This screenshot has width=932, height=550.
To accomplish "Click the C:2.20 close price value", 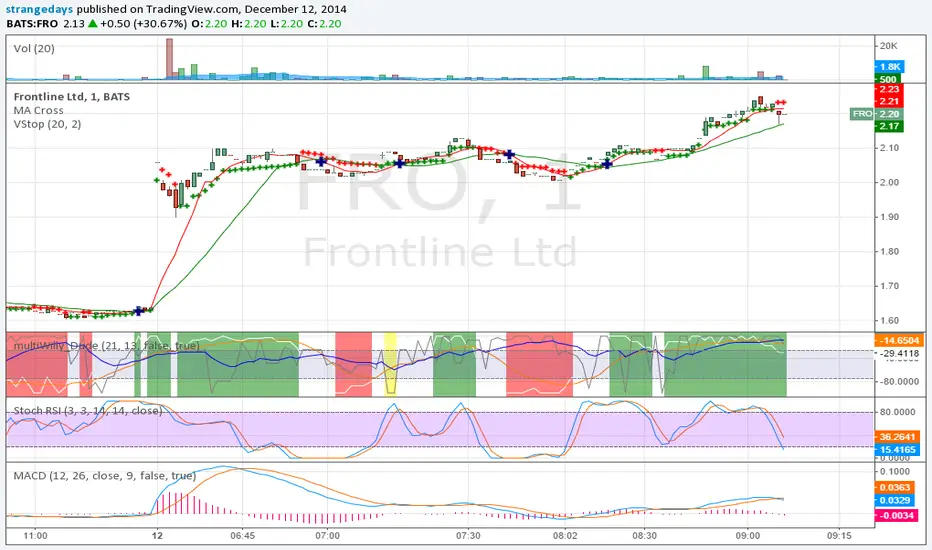I will [325, 24].
